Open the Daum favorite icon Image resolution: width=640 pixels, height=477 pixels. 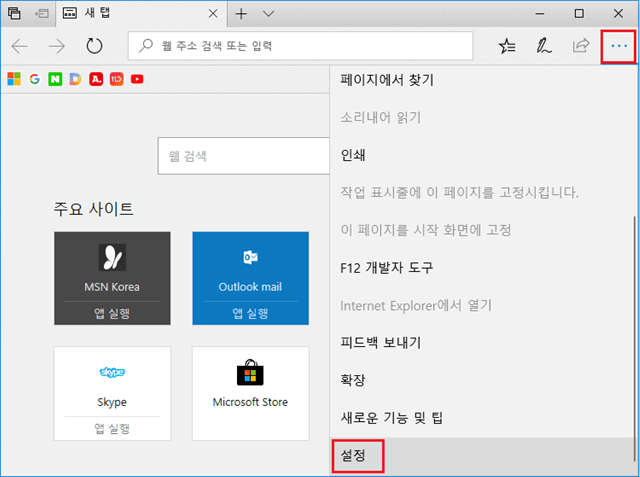tap(76, 79)
